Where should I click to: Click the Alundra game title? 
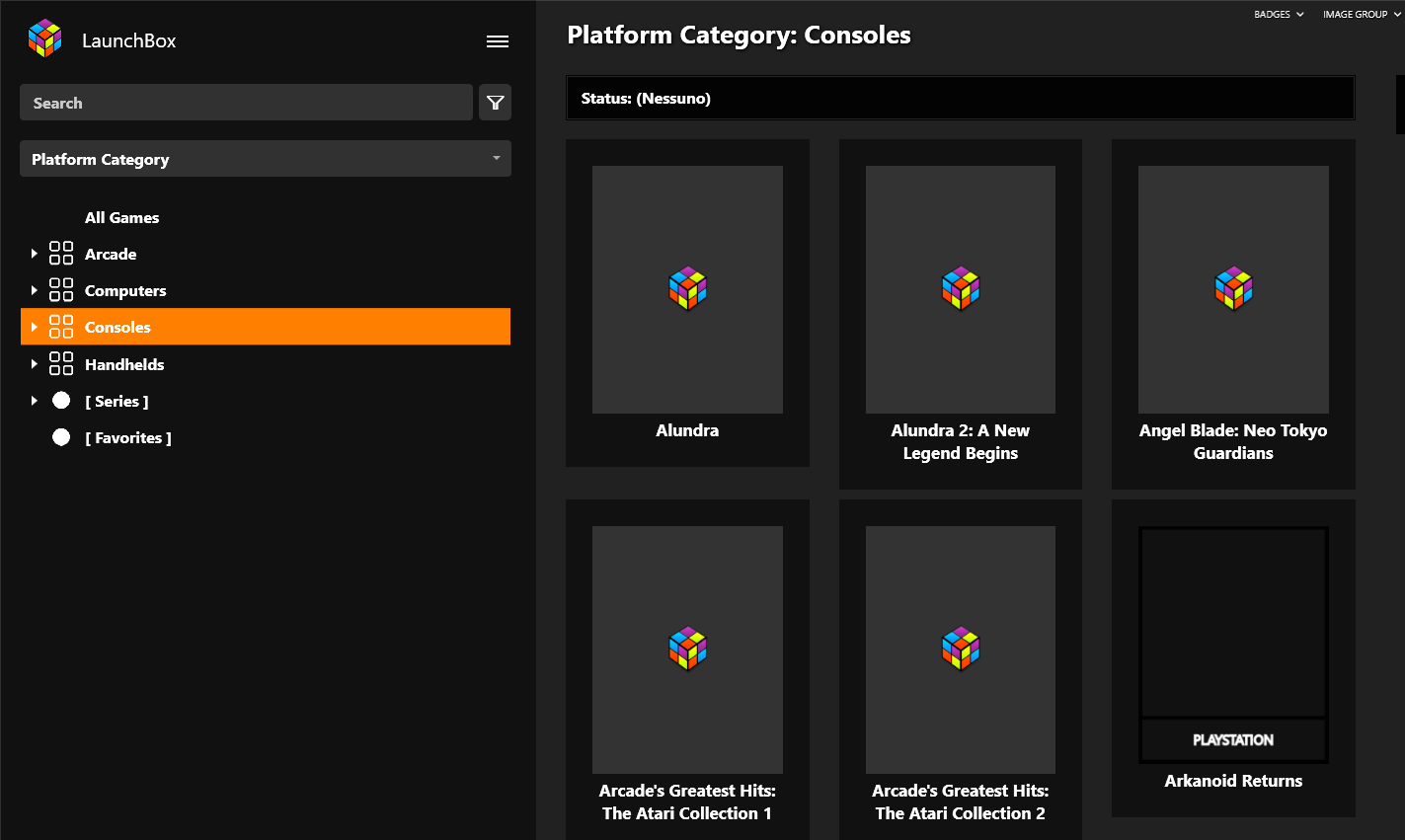(687, 430)
